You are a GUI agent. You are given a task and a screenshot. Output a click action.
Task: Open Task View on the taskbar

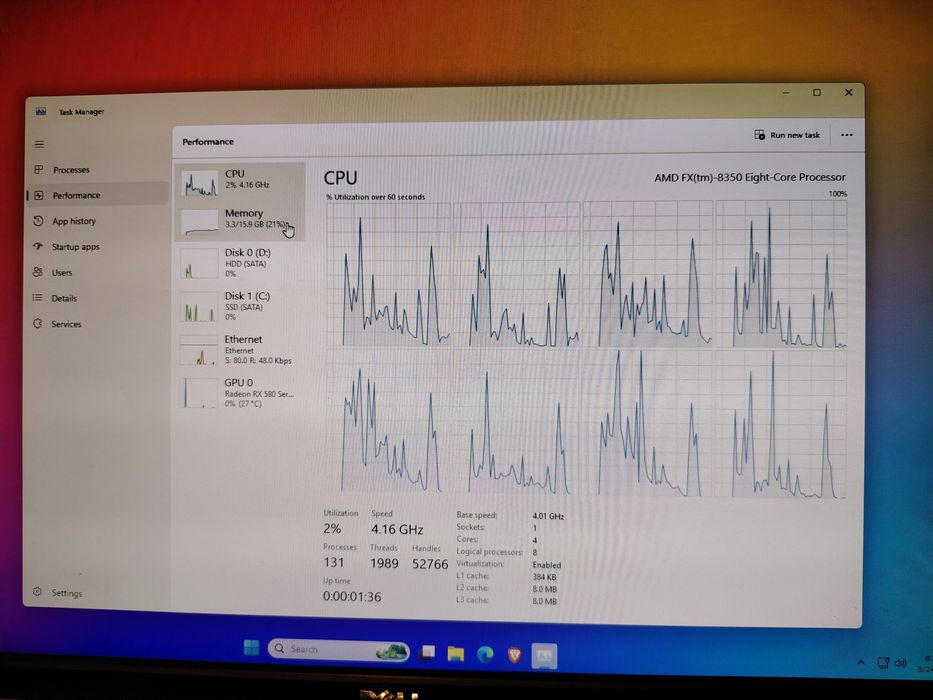[427, 652]
